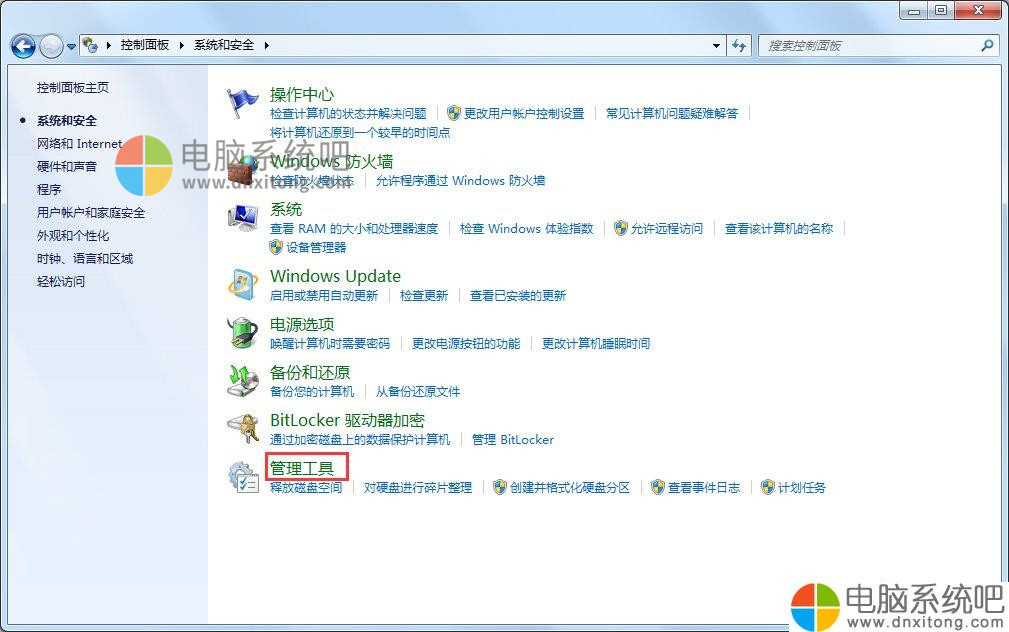Open 网络和 Internet category in sidebar
The height and width of the screenshot is (632, 1009).
[79, 144]
